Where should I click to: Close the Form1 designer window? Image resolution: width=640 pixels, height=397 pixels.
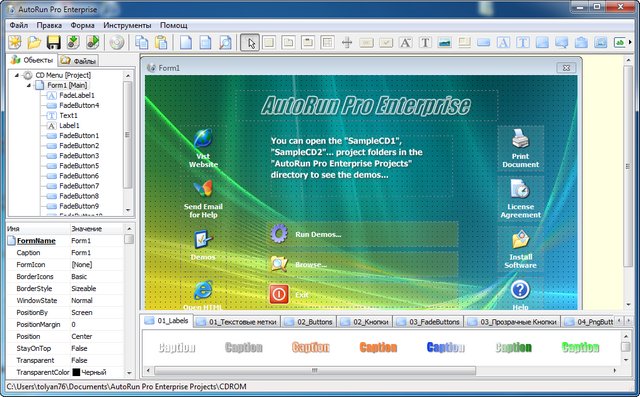pyautogui.click(x=566, y=68)
